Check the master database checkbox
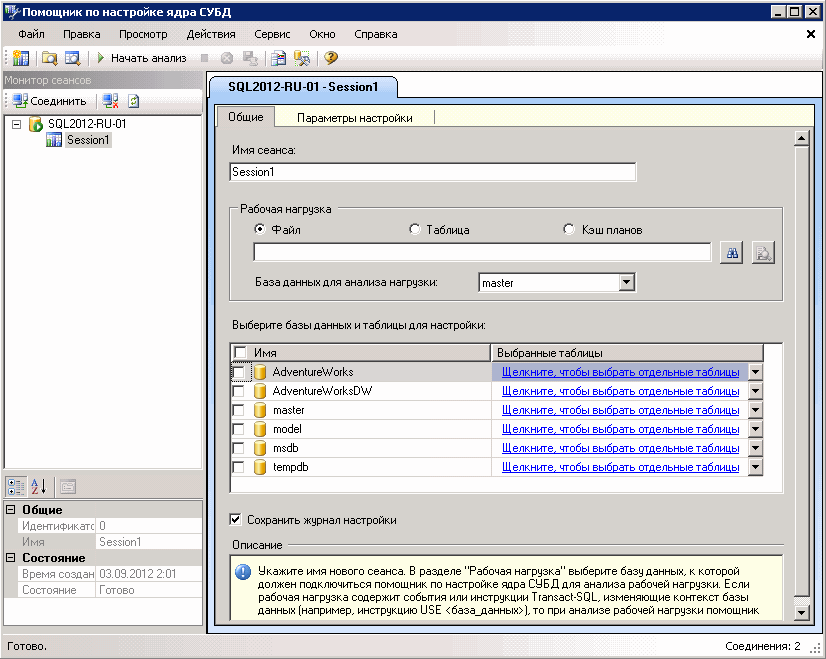 239,410
